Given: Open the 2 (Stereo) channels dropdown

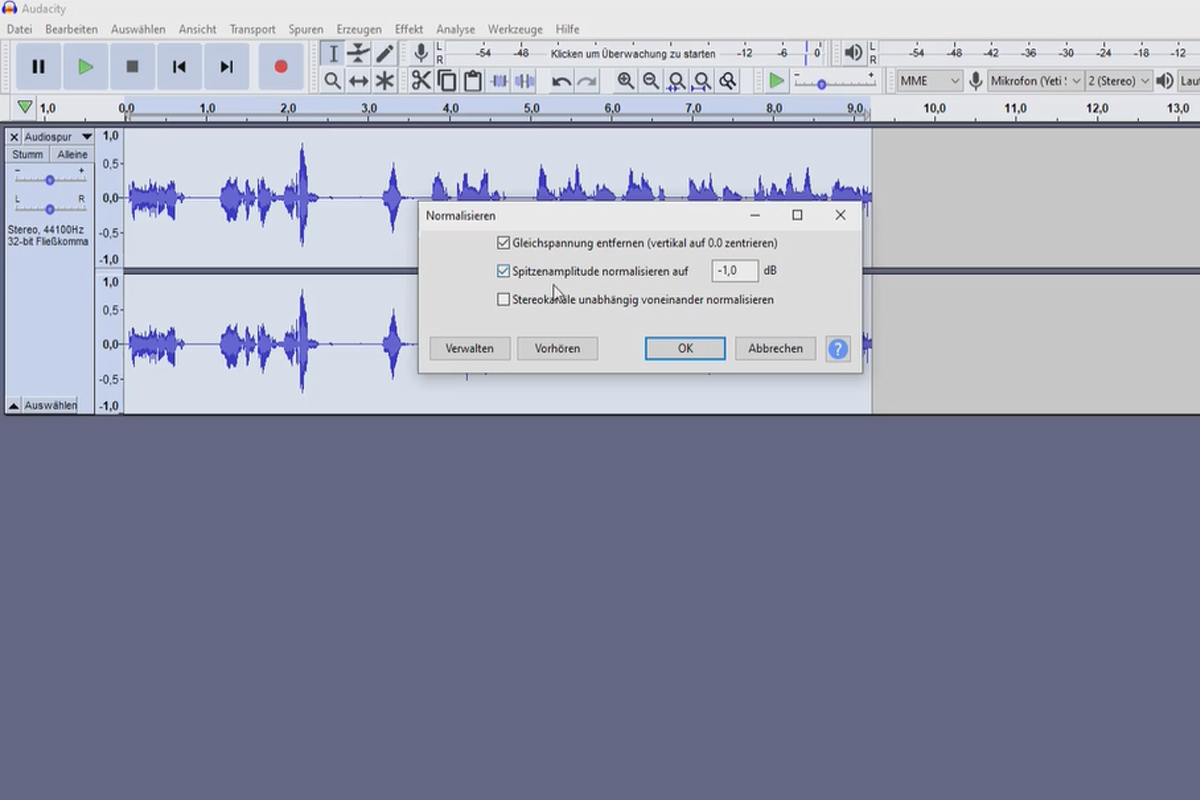Looking at the screenshot, I should [x=1118, y=81].
